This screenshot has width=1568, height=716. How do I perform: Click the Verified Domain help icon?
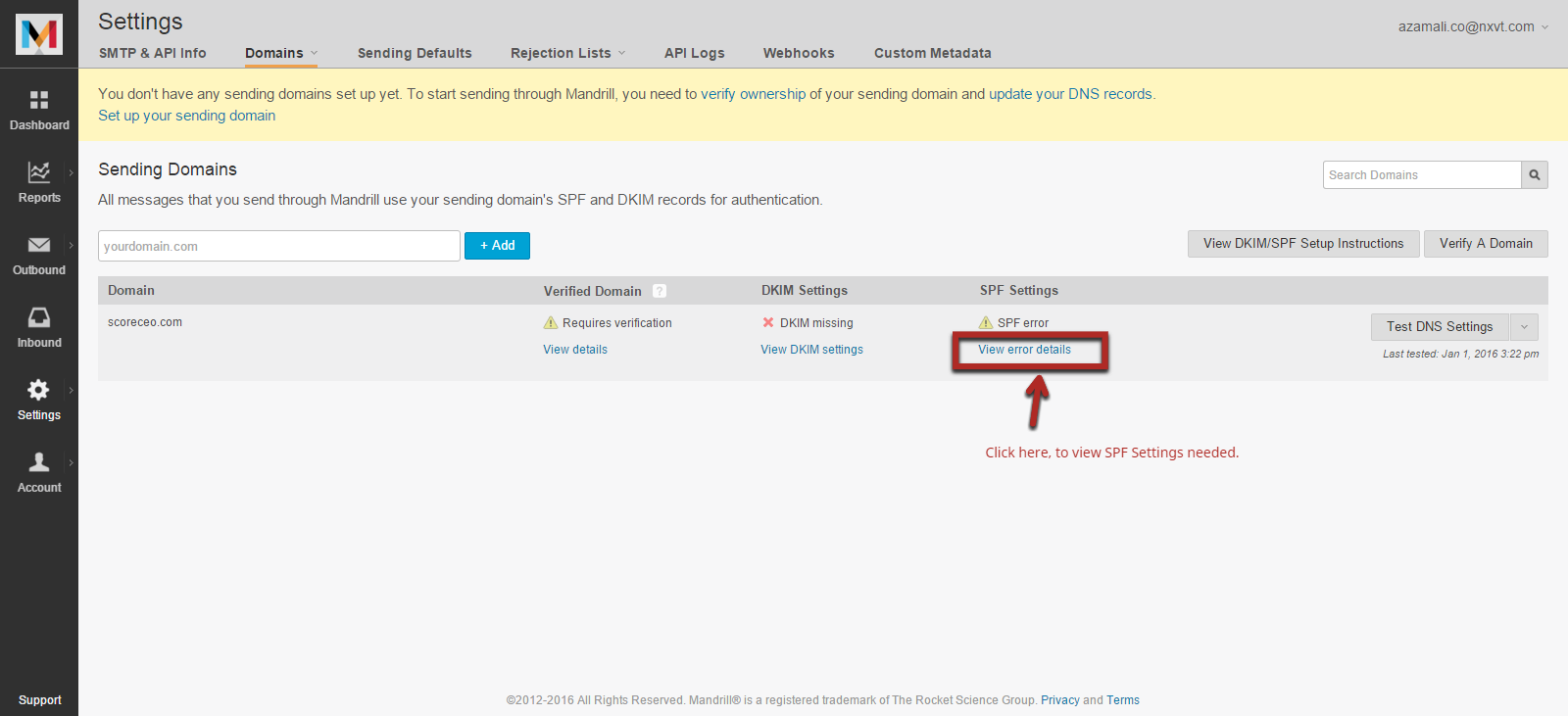click(x=660, y=291)
